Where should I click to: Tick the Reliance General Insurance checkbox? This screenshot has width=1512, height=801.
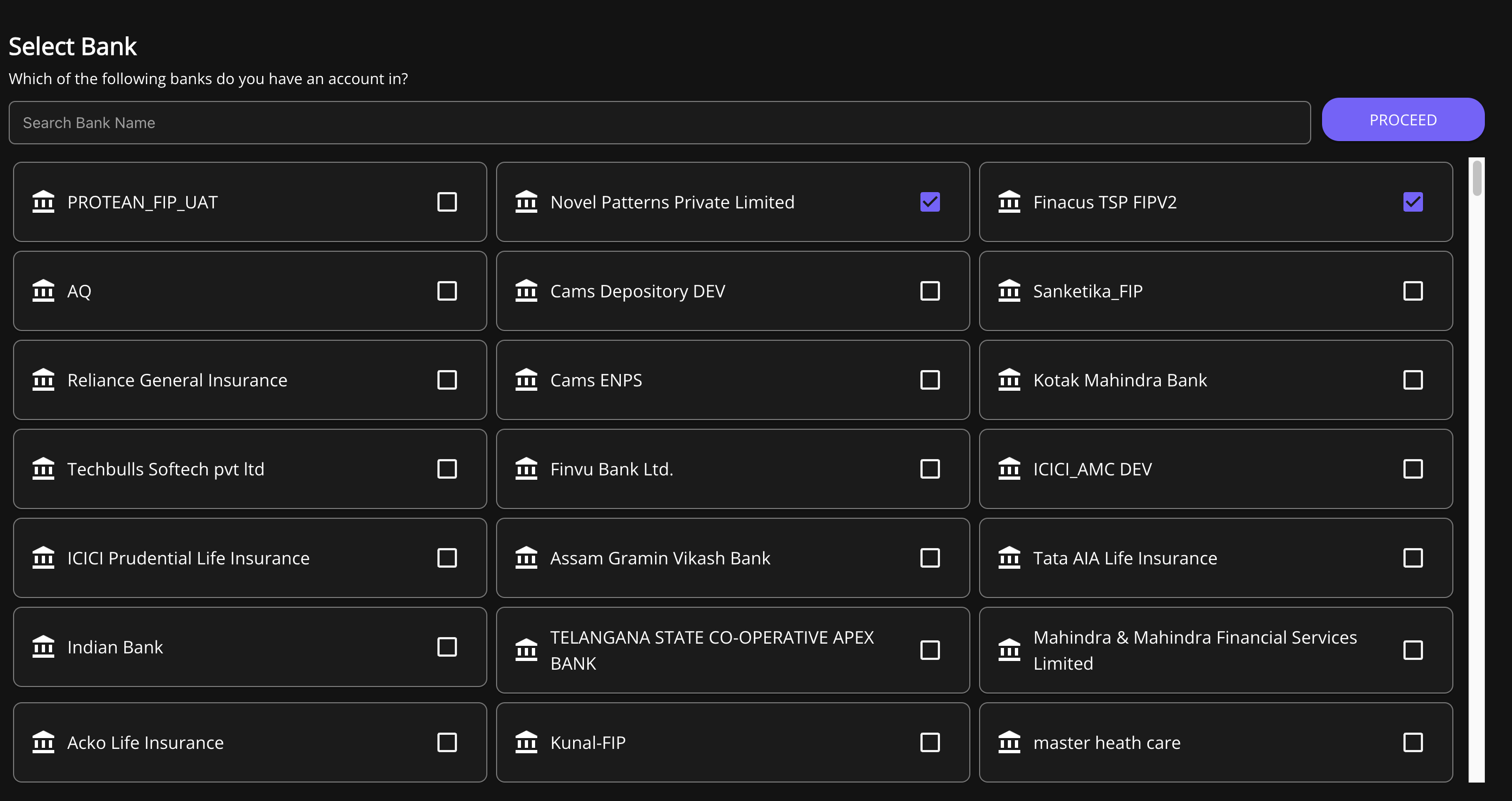coord(447,380)
